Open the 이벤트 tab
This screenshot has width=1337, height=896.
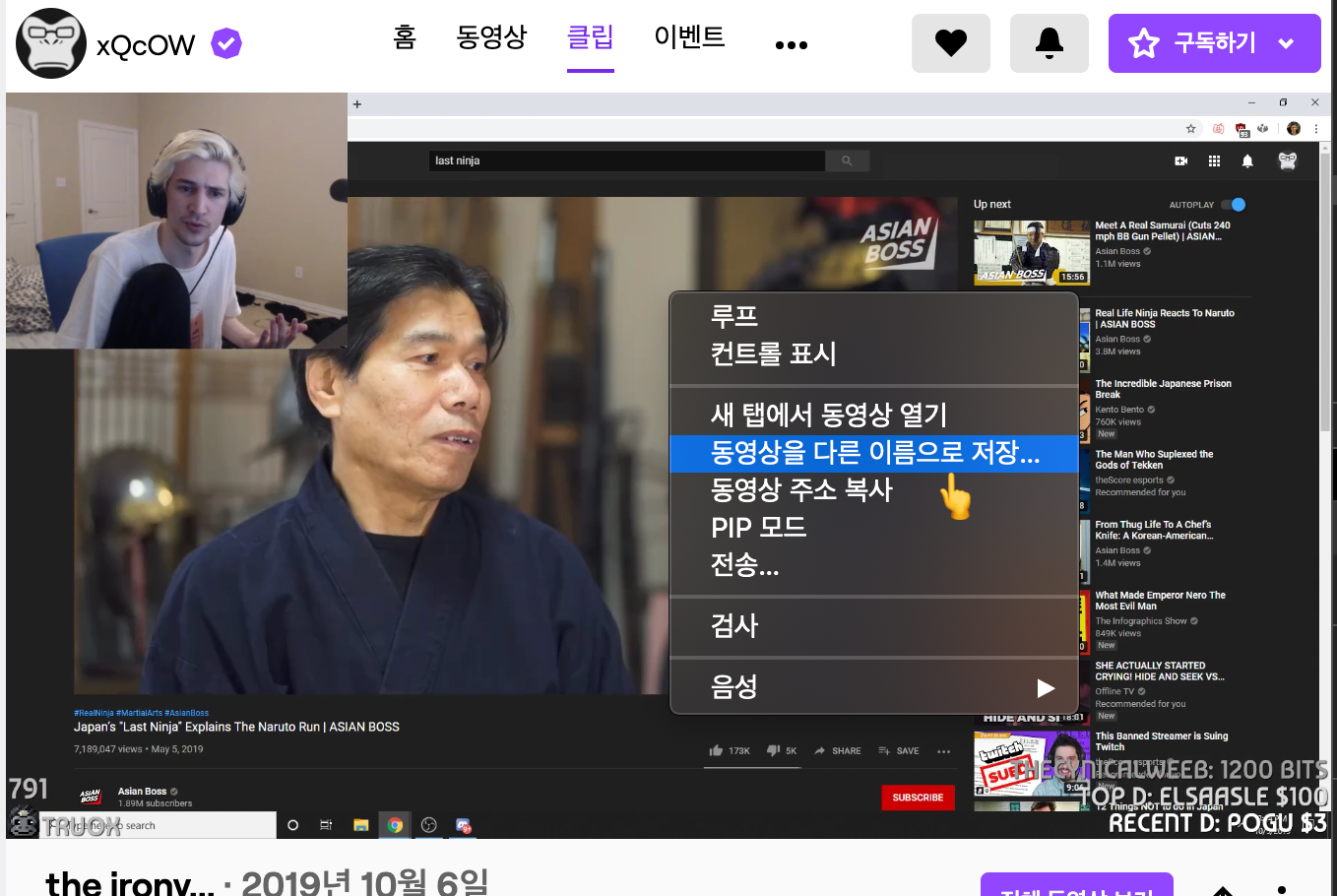[x=689, y=37]
